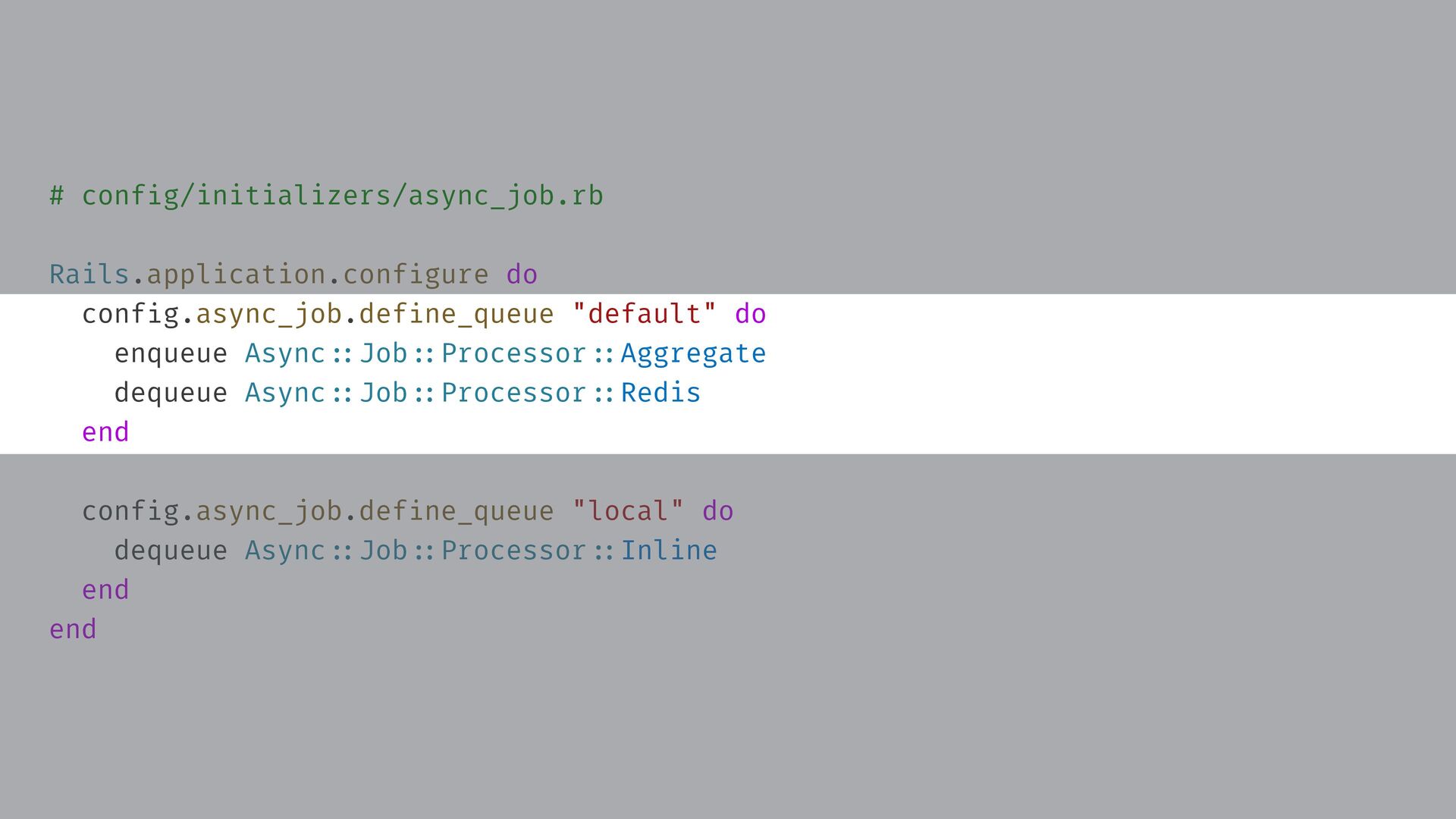This screenshot has width=1456, height=819.
Task: Click do after the "default" string
Action: [750, 314]
